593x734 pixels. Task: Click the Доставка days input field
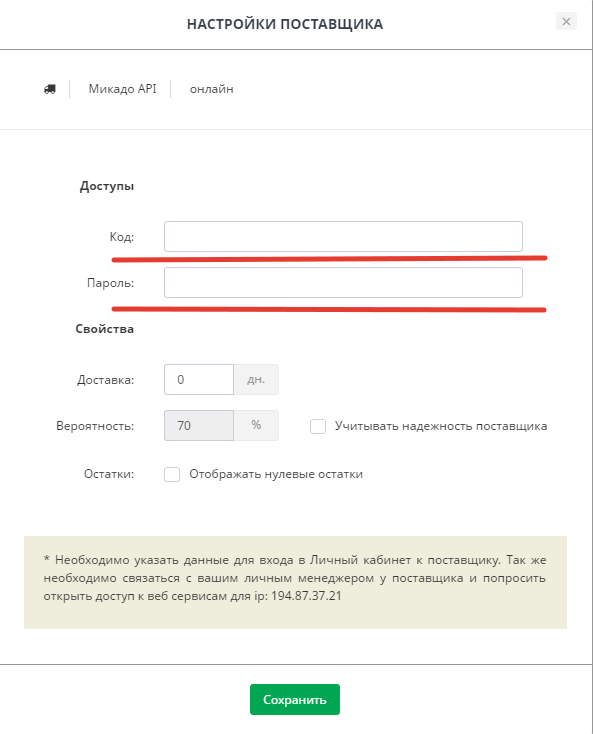199,379
